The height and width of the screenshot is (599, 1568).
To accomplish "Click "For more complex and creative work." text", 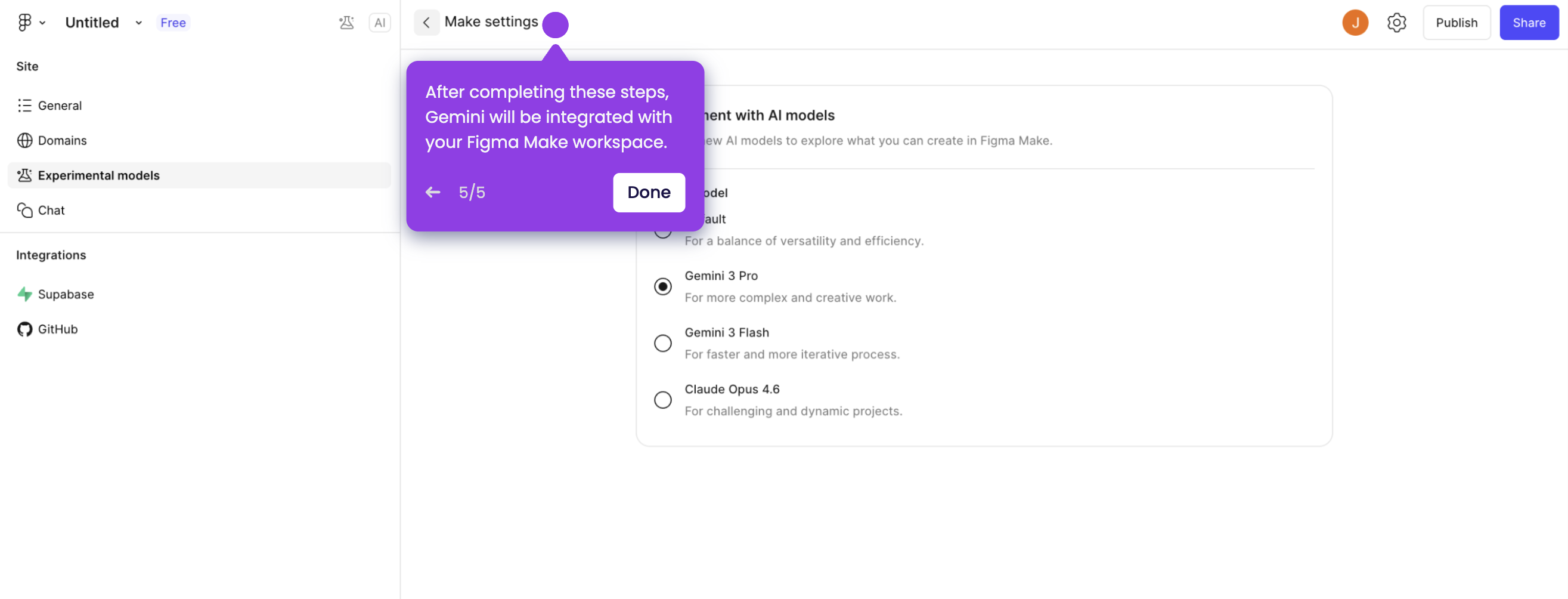I will click(x=790, y=298).
